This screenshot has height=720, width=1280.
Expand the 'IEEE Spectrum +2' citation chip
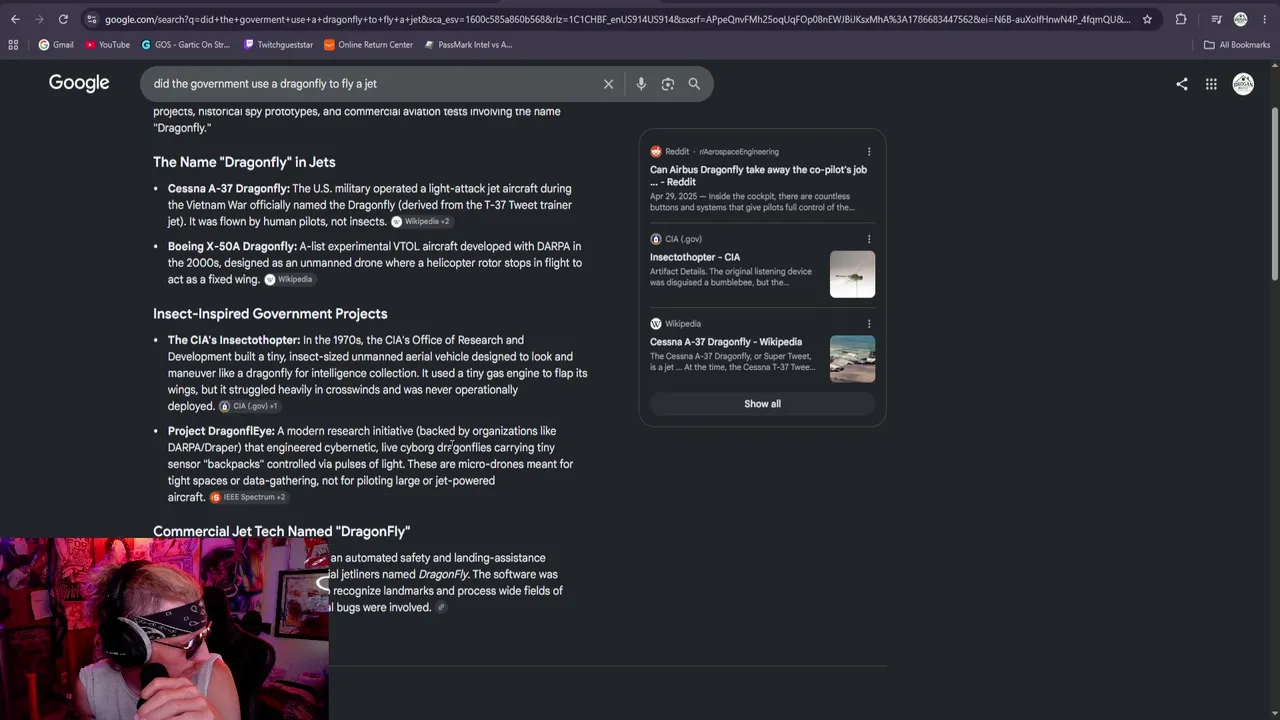coord(248,498)
